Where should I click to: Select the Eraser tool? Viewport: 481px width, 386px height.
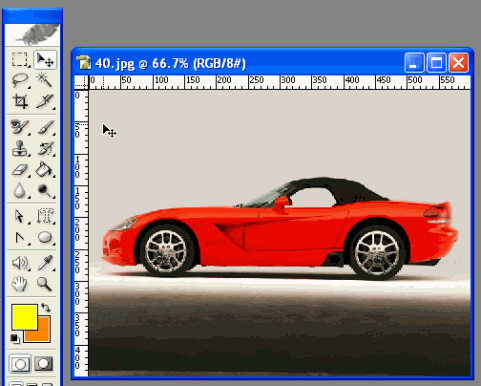[x=20, y=170]
